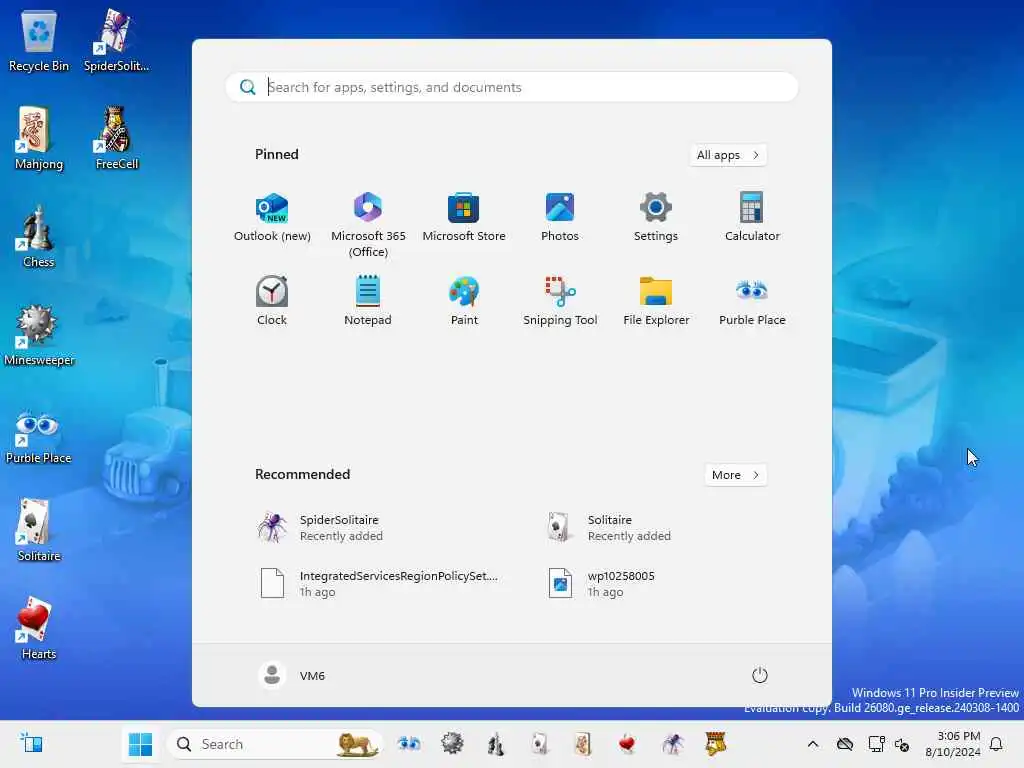Select the Mahjong desktop shortcut

[x=39, y=139]
